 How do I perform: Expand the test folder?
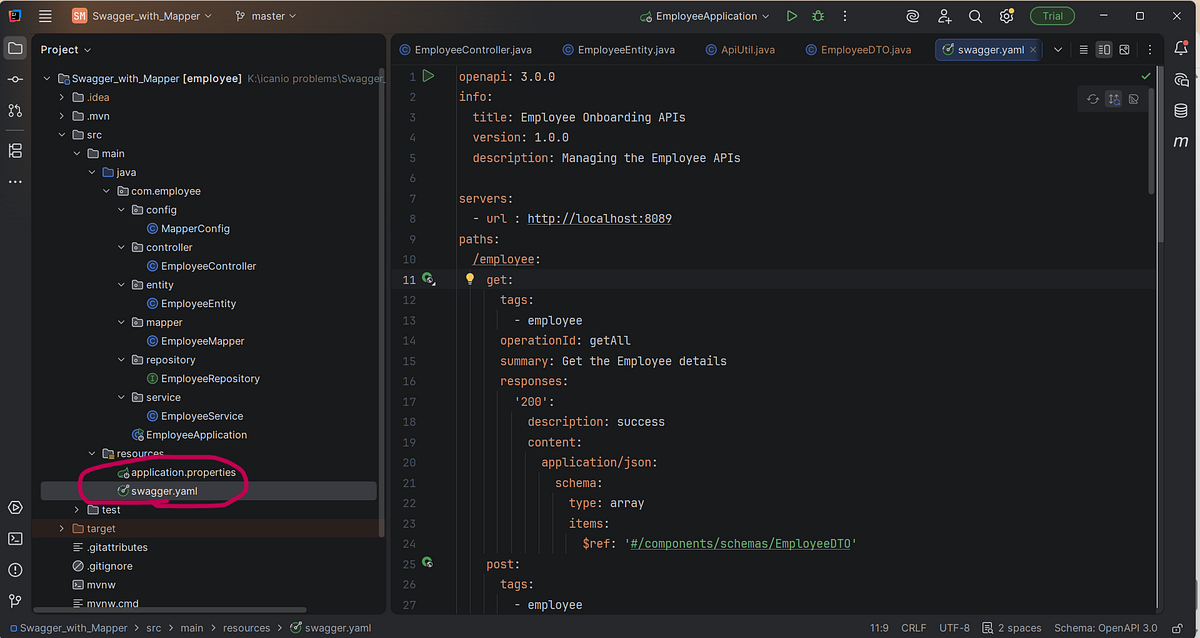coord(77,510)
